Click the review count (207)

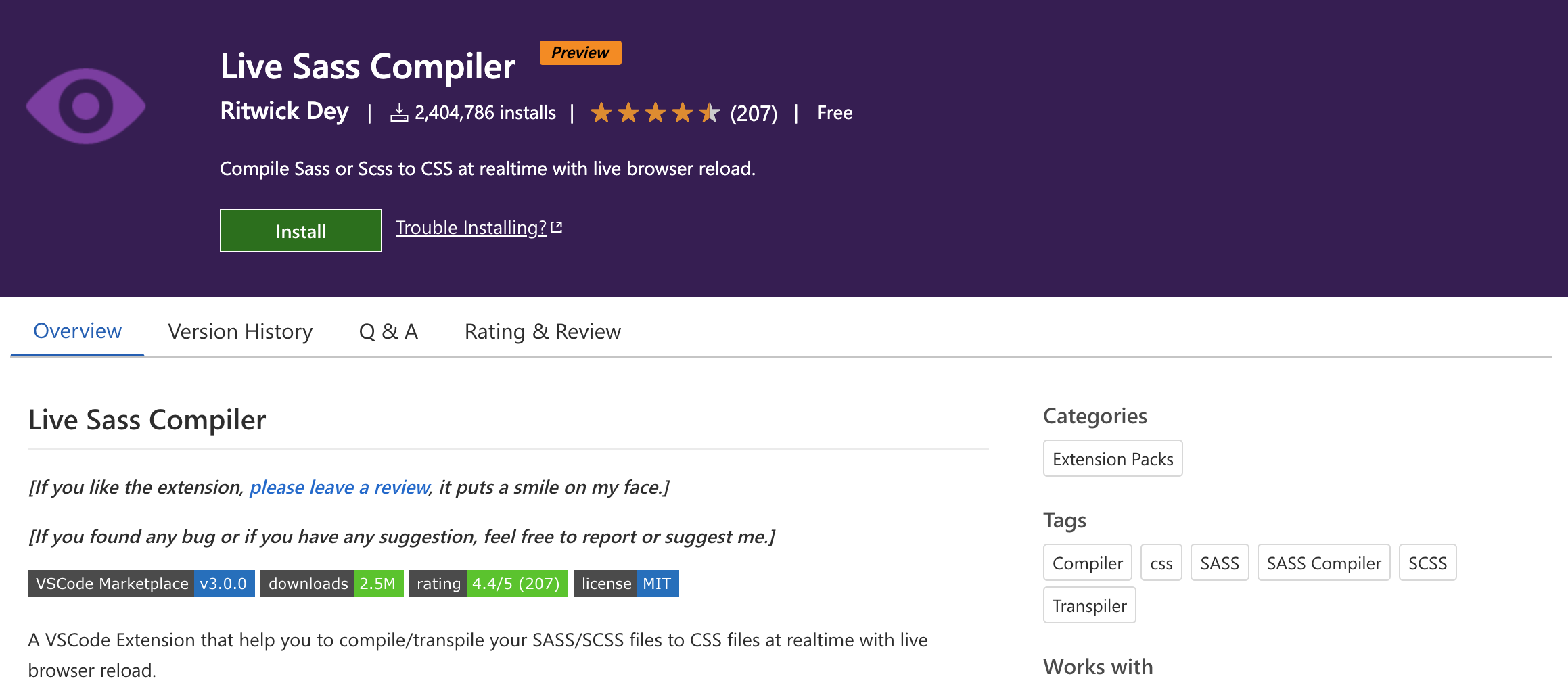(x=754, y=114)
